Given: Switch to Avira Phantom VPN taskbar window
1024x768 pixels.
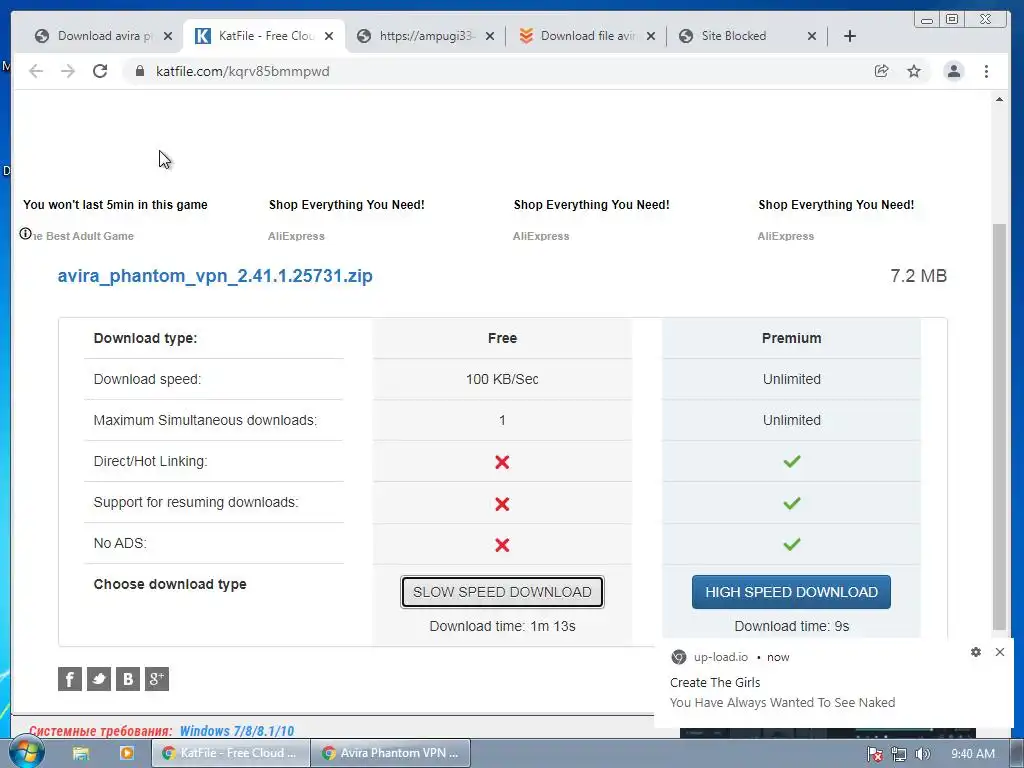Looking at the screenshot, I should click(390, 753).
